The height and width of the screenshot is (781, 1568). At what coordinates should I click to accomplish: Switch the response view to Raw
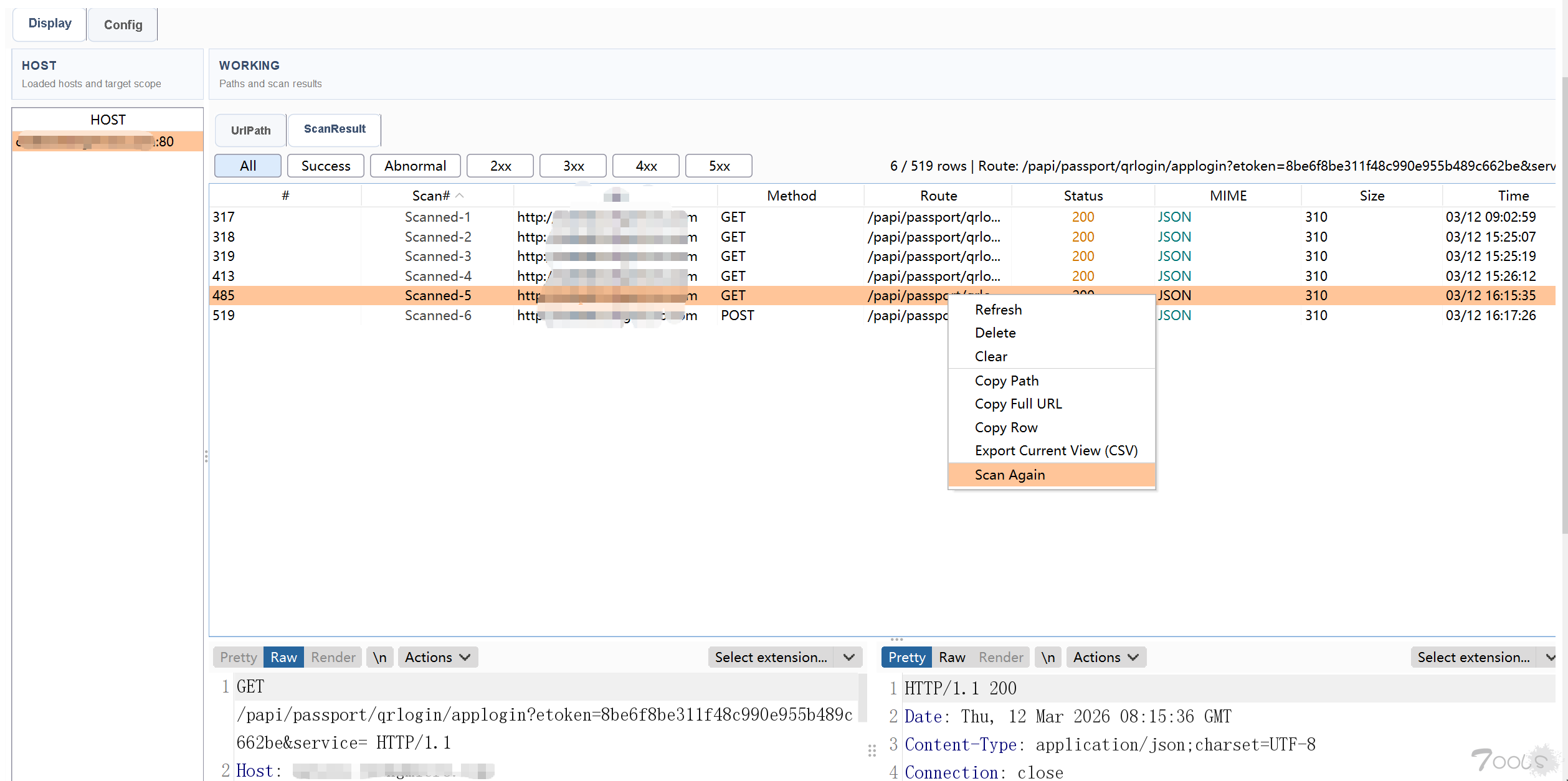[x=952, y=657]
